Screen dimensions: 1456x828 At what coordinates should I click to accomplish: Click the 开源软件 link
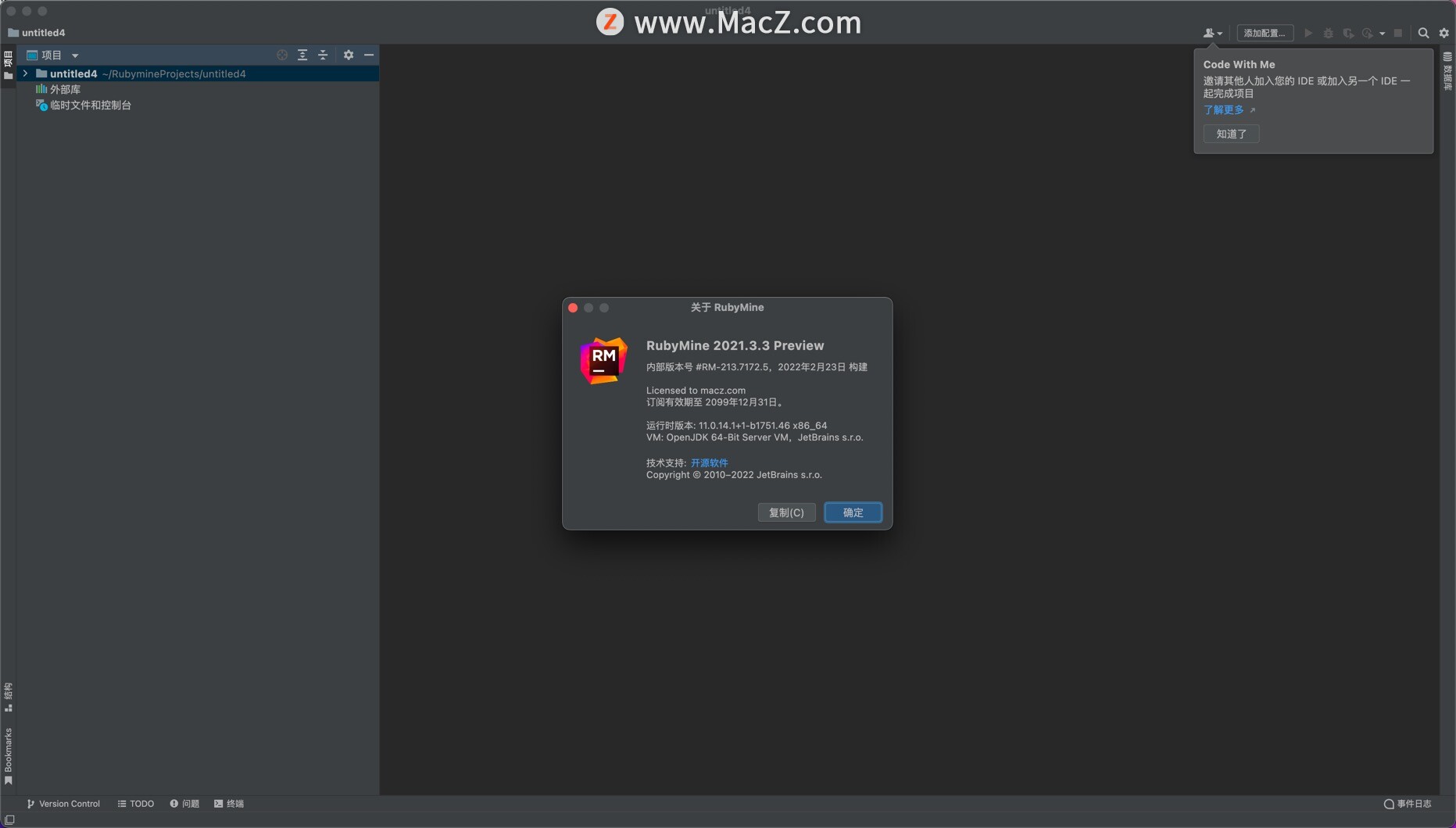coord(709,462)
